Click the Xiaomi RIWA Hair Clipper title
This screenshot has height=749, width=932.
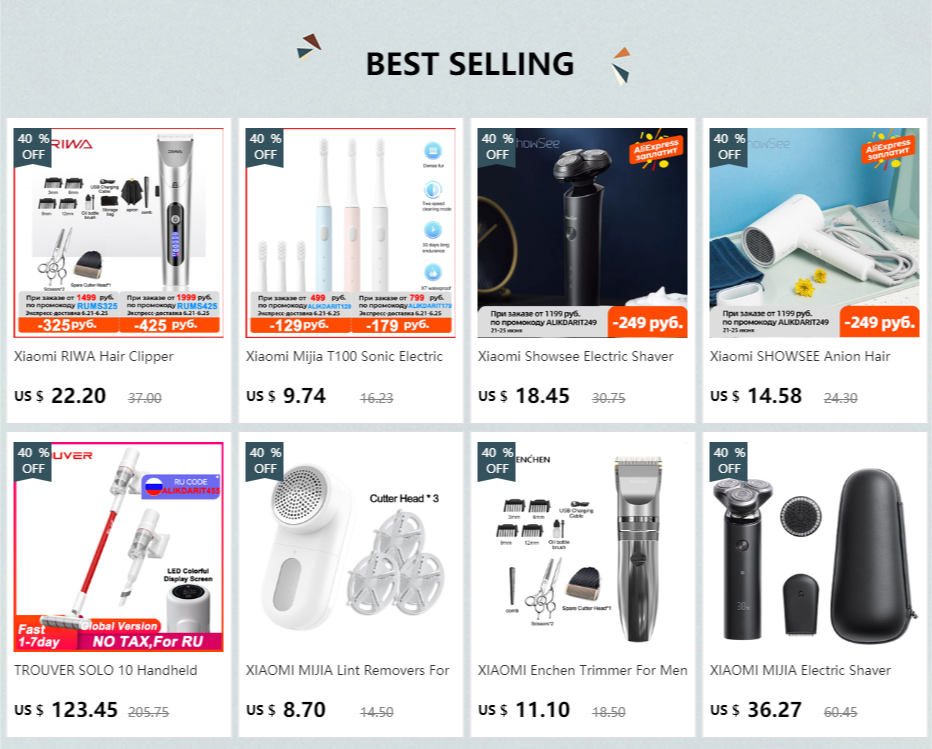94,357
